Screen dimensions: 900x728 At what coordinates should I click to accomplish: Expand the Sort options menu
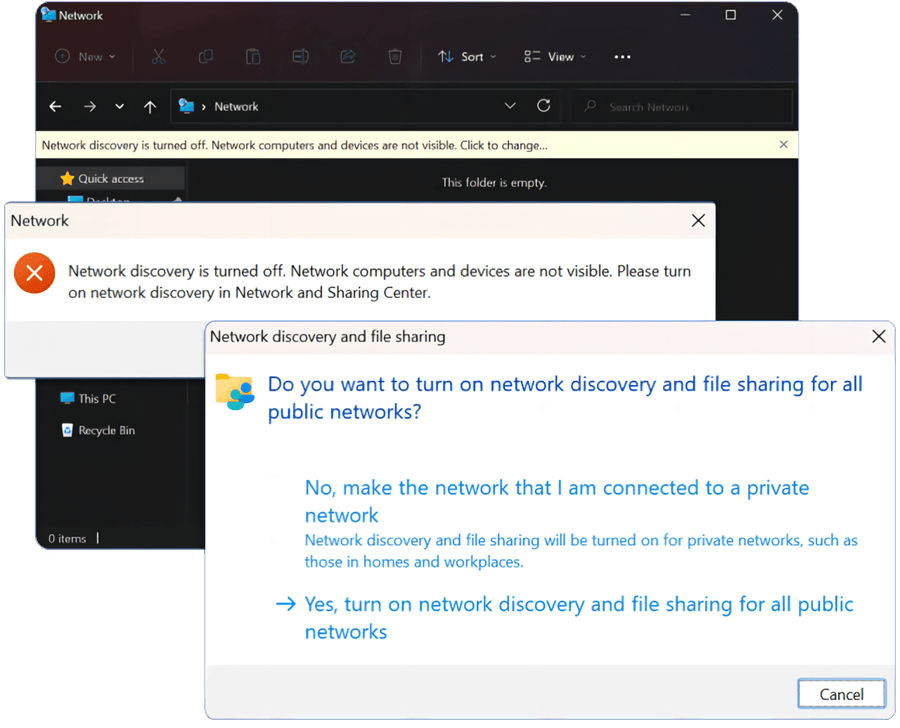pos(467,57)
